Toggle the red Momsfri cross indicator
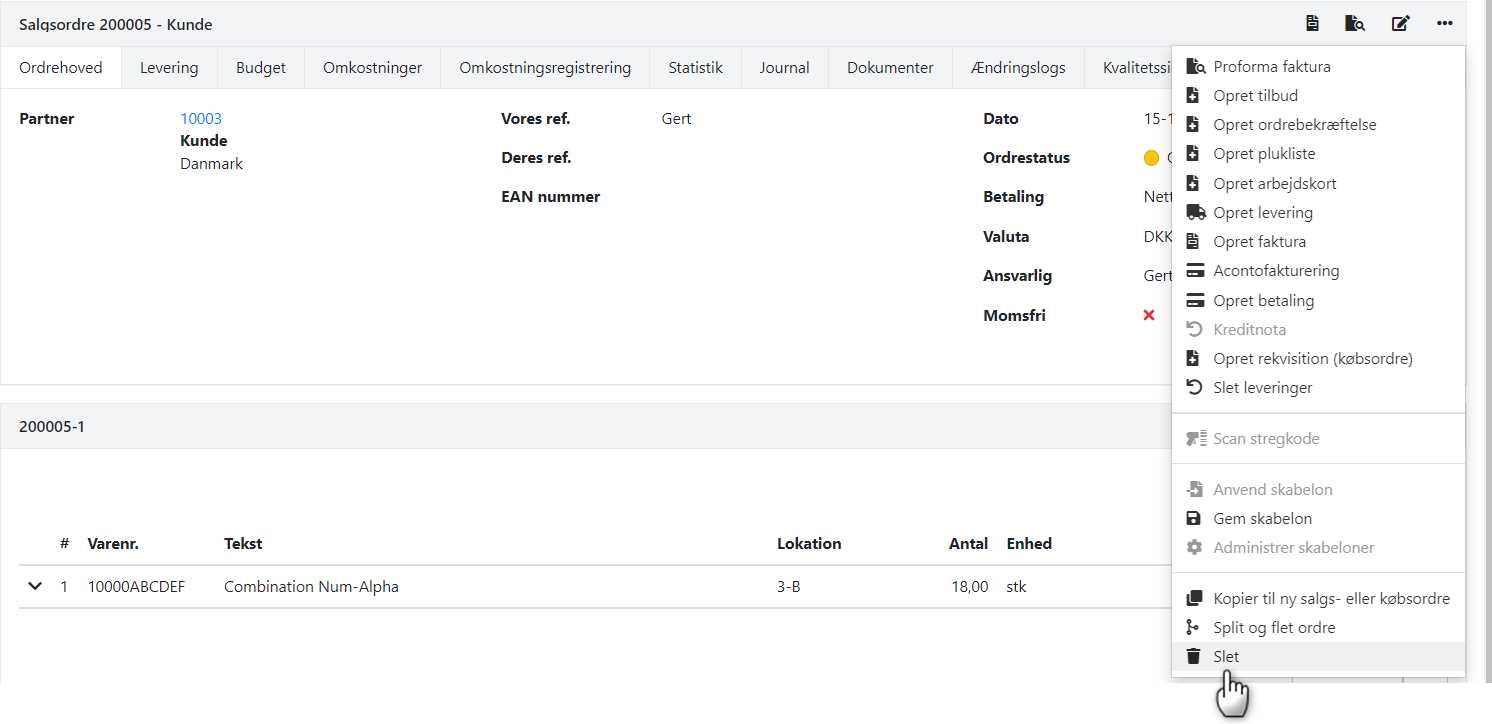The width and height of the screenshot is (1492, 724). pos(1149,315)
